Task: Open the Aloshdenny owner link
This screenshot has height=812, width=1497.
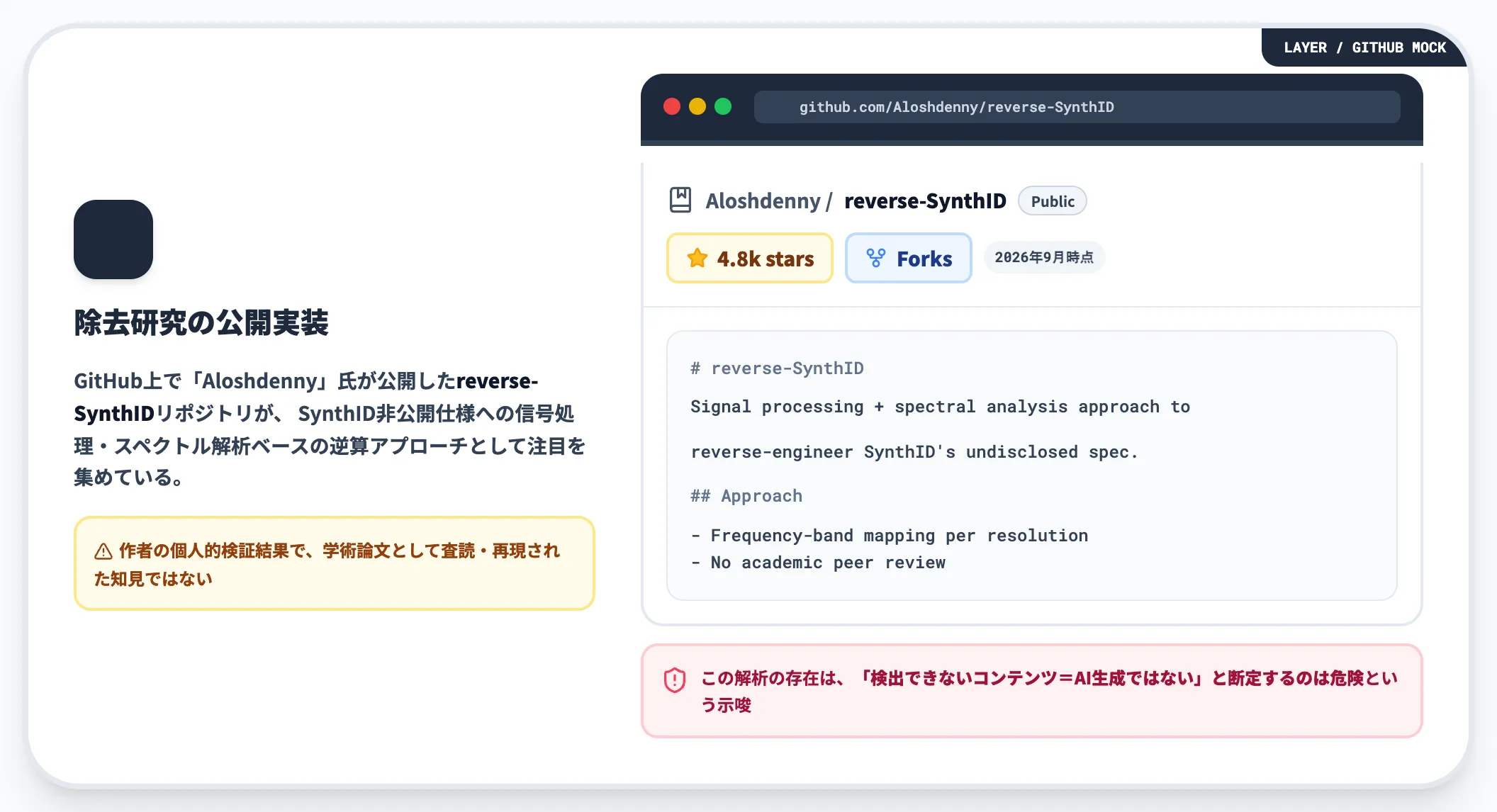Action: pos(763,201)
